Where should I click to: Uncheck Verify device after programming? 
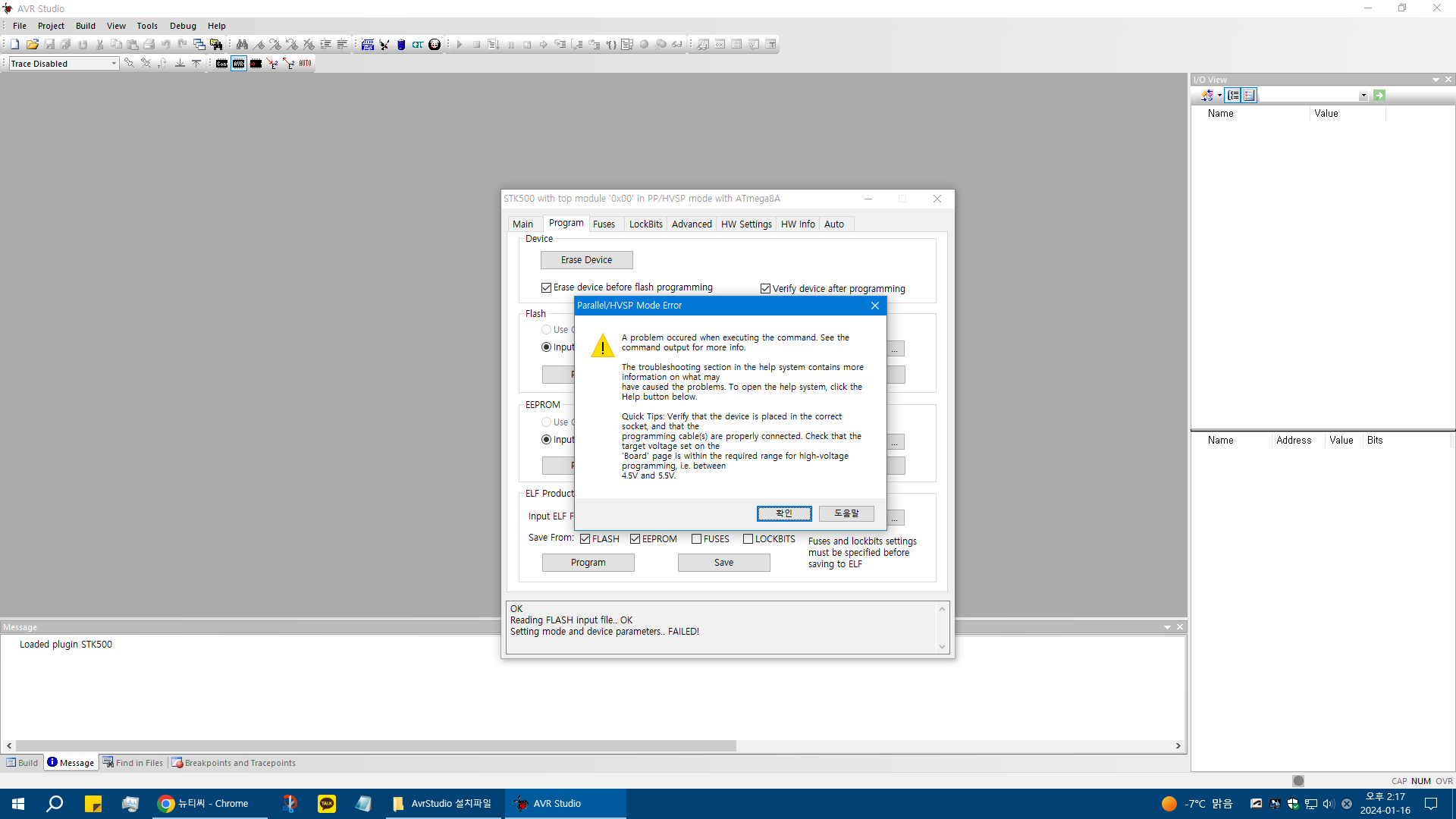[x=765, y=289]
